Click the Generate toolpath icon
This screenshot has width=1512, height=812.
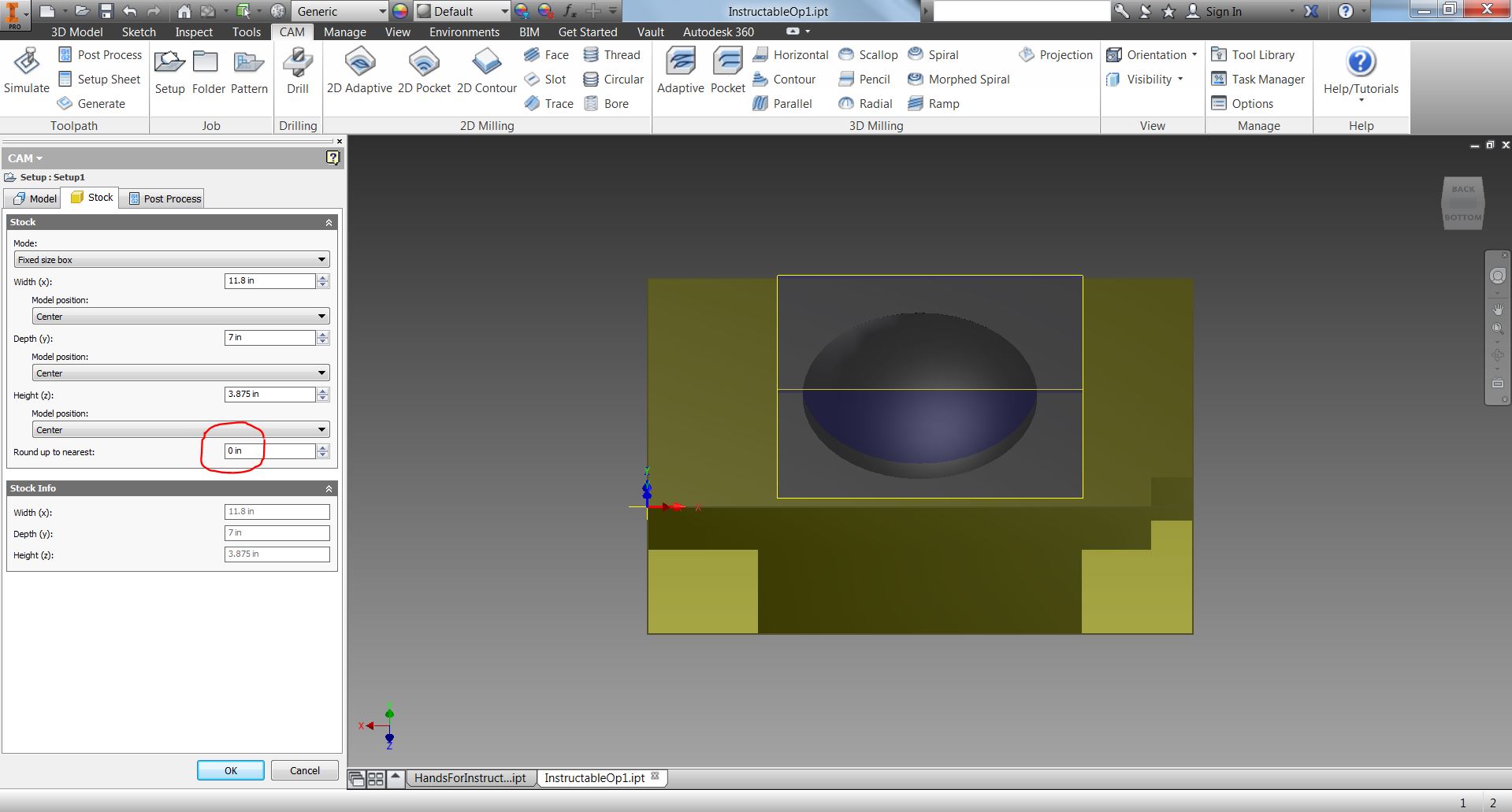91,104
